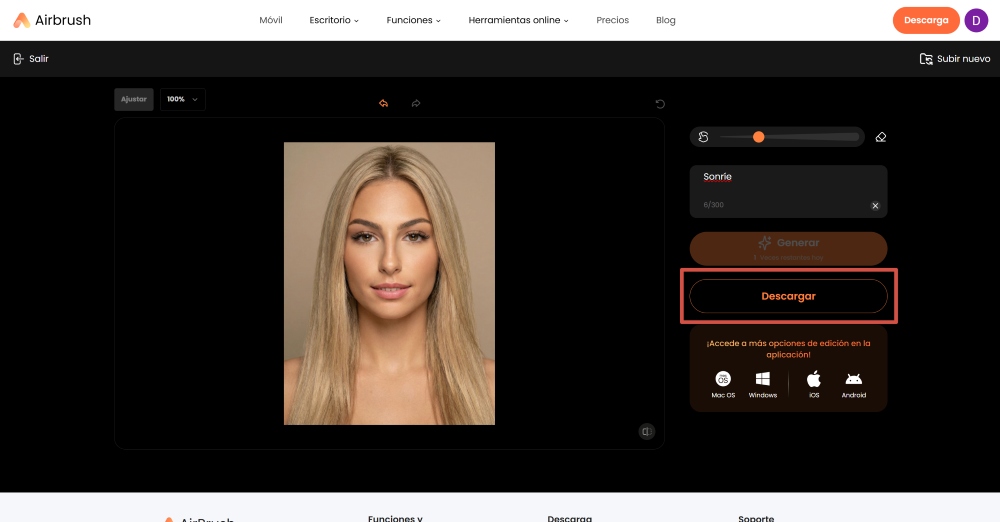
Task: Clear the prompt text with X icon
Action: tap(875, 205)
